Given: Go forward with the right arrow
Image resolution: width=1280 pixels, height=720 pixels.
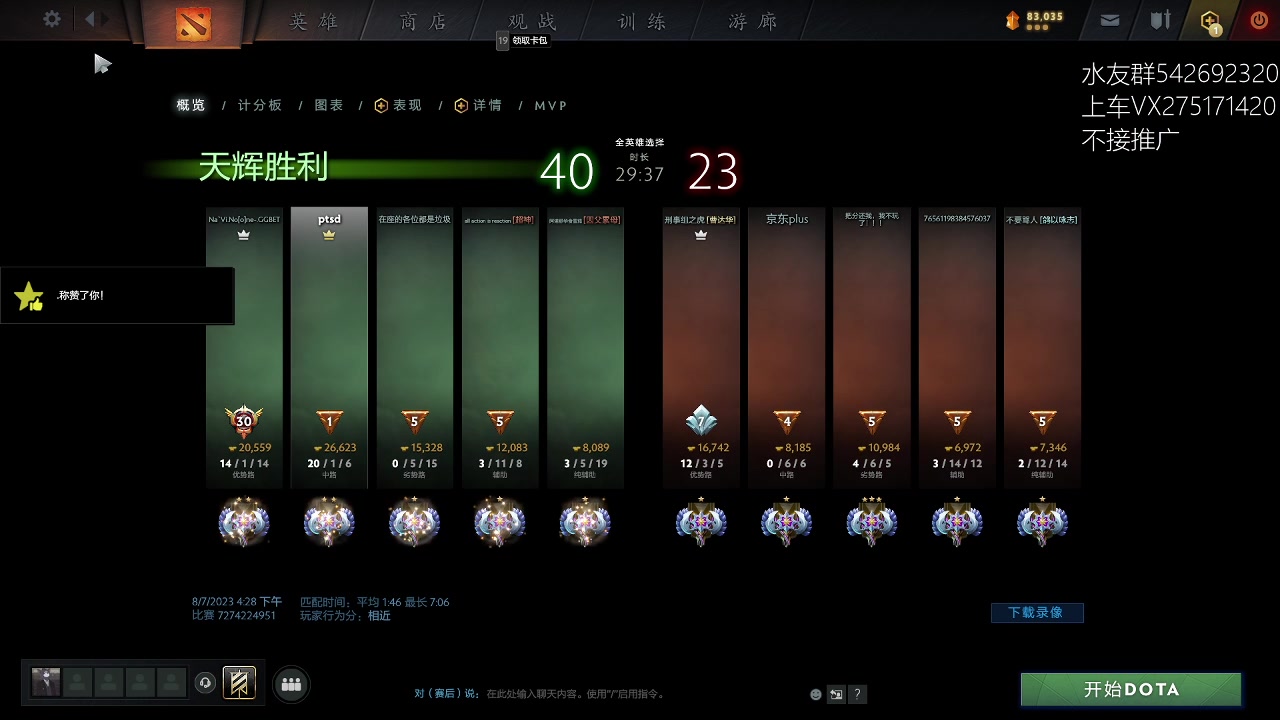Looking at the screenshot, I should 106,19.
